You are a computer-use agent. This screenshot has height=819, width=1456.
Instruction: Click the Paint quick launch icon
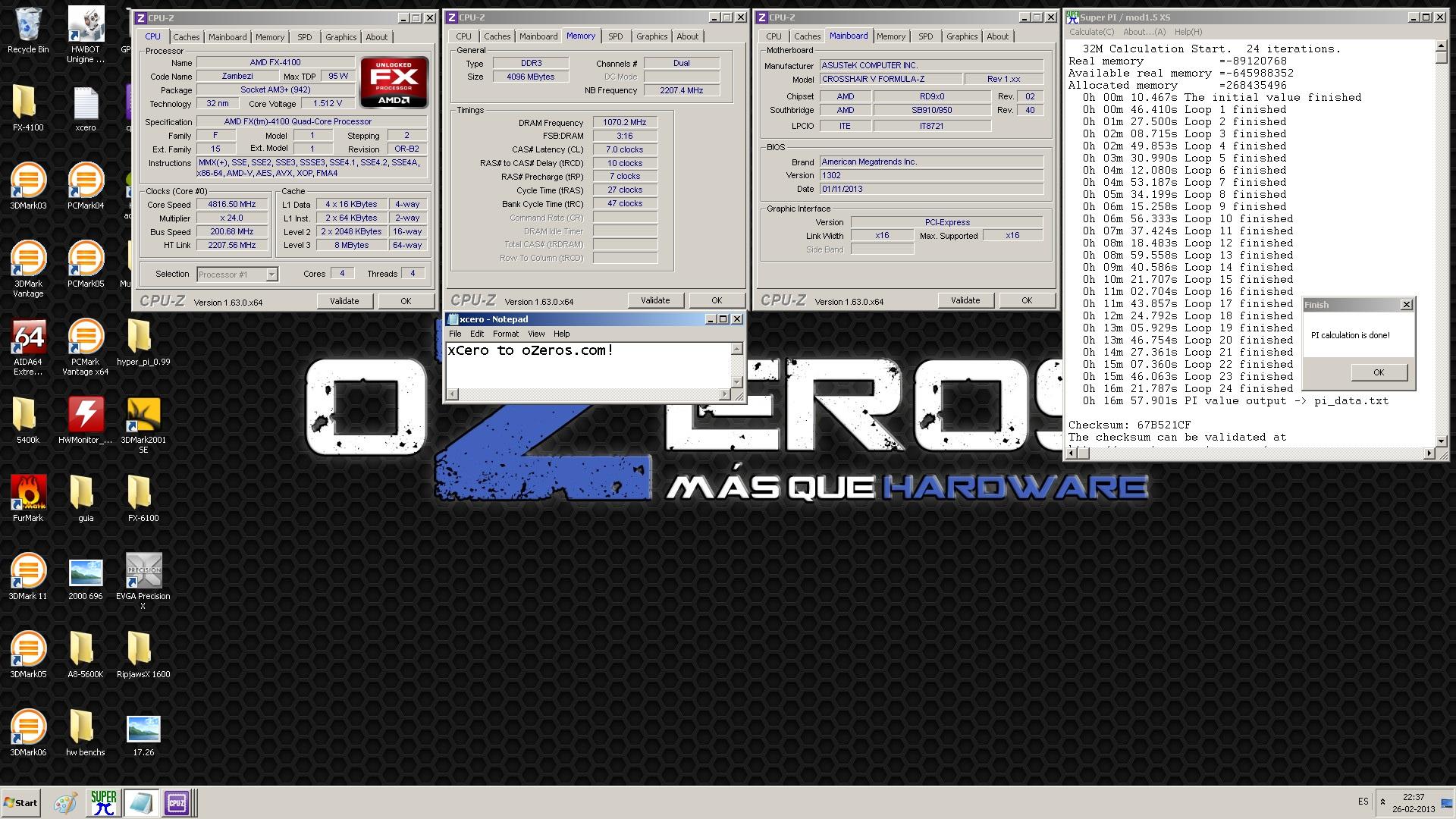pyautogui.click(x=65, y=802)
